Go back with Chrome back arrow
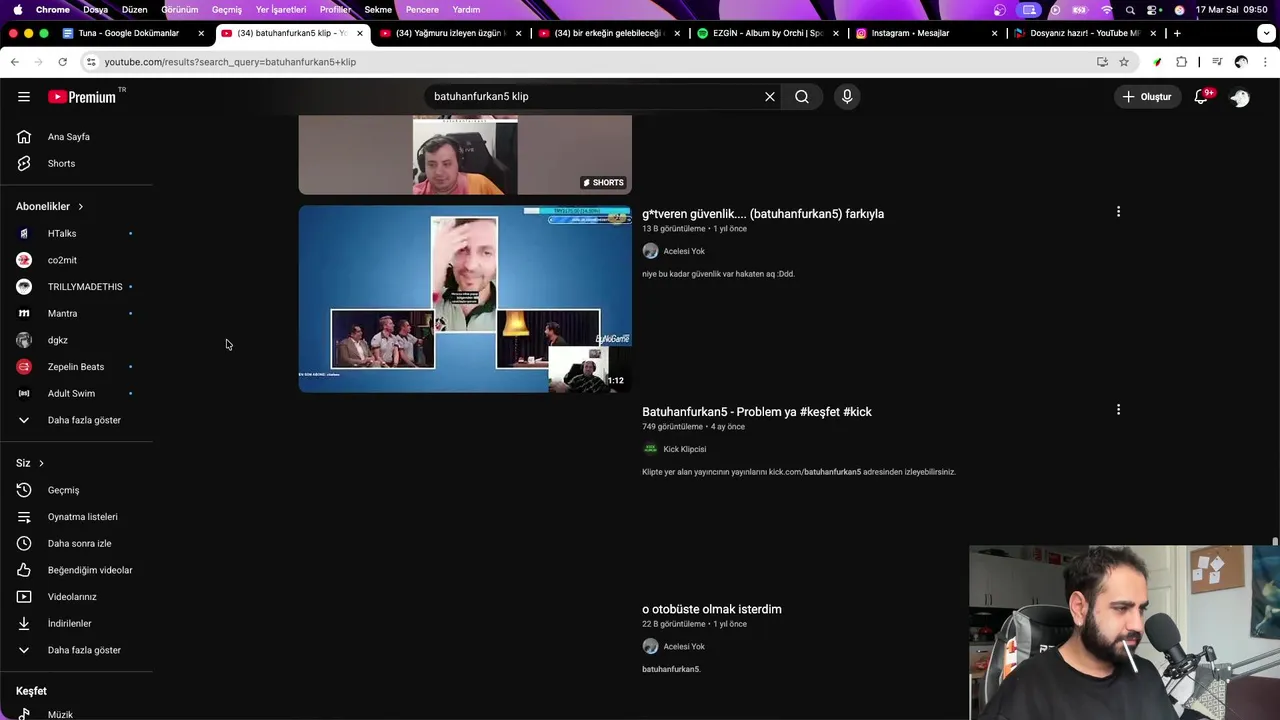The width and height of the screenshot is (1280, 720). pos(15,62)
